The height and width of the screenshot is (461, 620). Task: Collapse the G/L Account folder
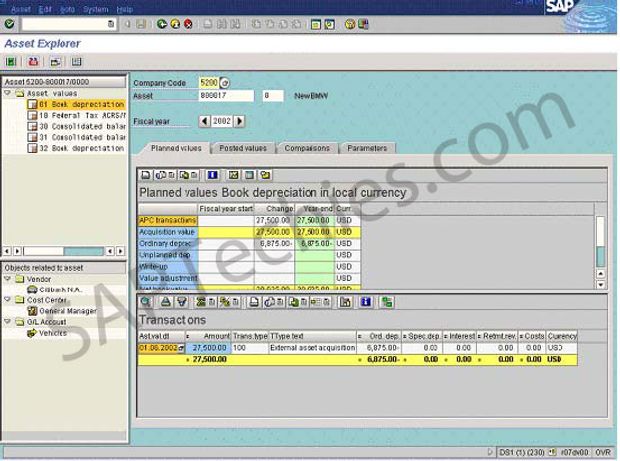tap(7, 321)
